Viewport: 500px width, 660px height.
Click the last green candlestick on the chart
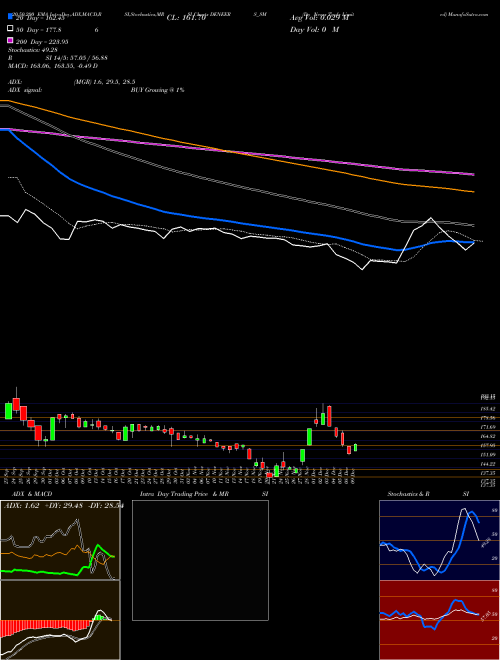click(x=355, y=447)
